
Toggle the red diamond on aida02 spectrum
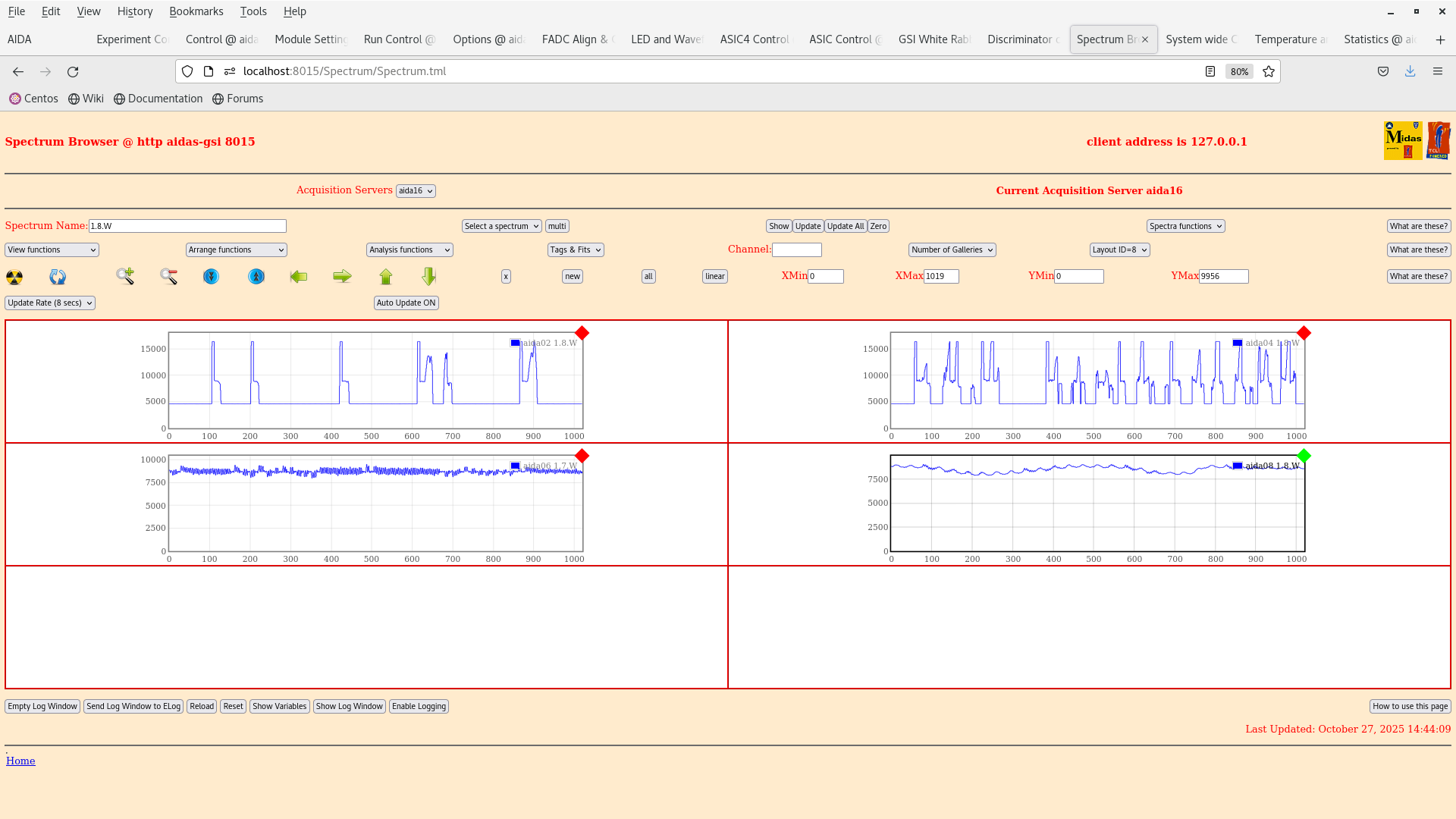(582, 332)
